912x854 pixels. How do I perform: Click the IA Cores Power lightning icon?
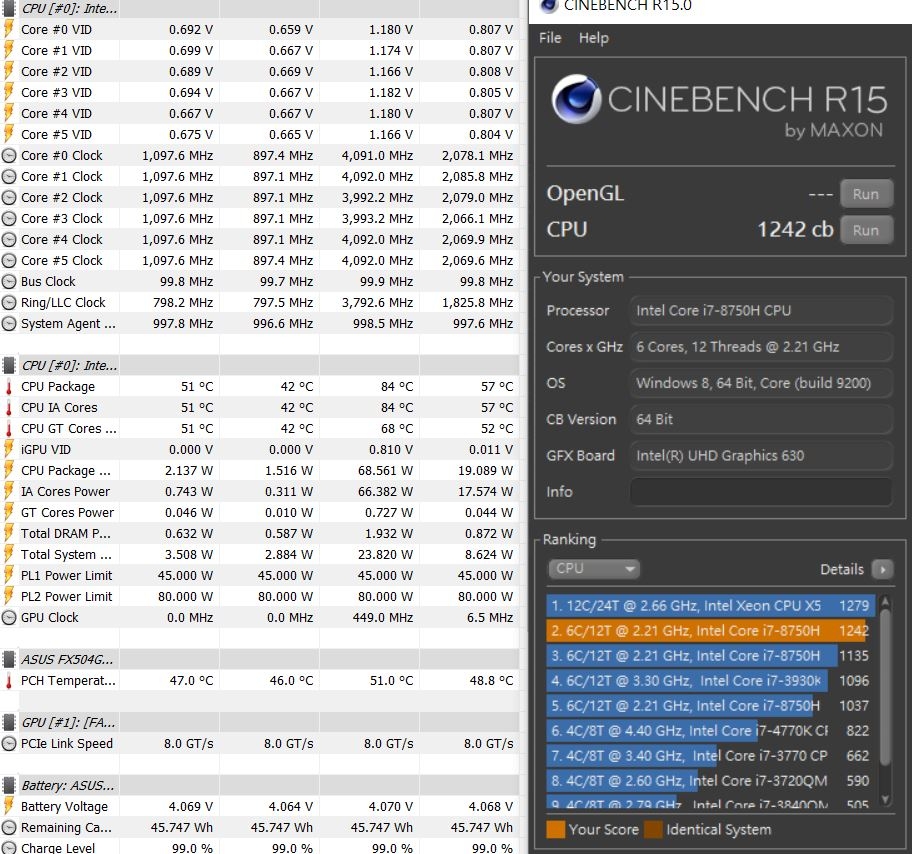pyautogui.click(x=9, y=491)
